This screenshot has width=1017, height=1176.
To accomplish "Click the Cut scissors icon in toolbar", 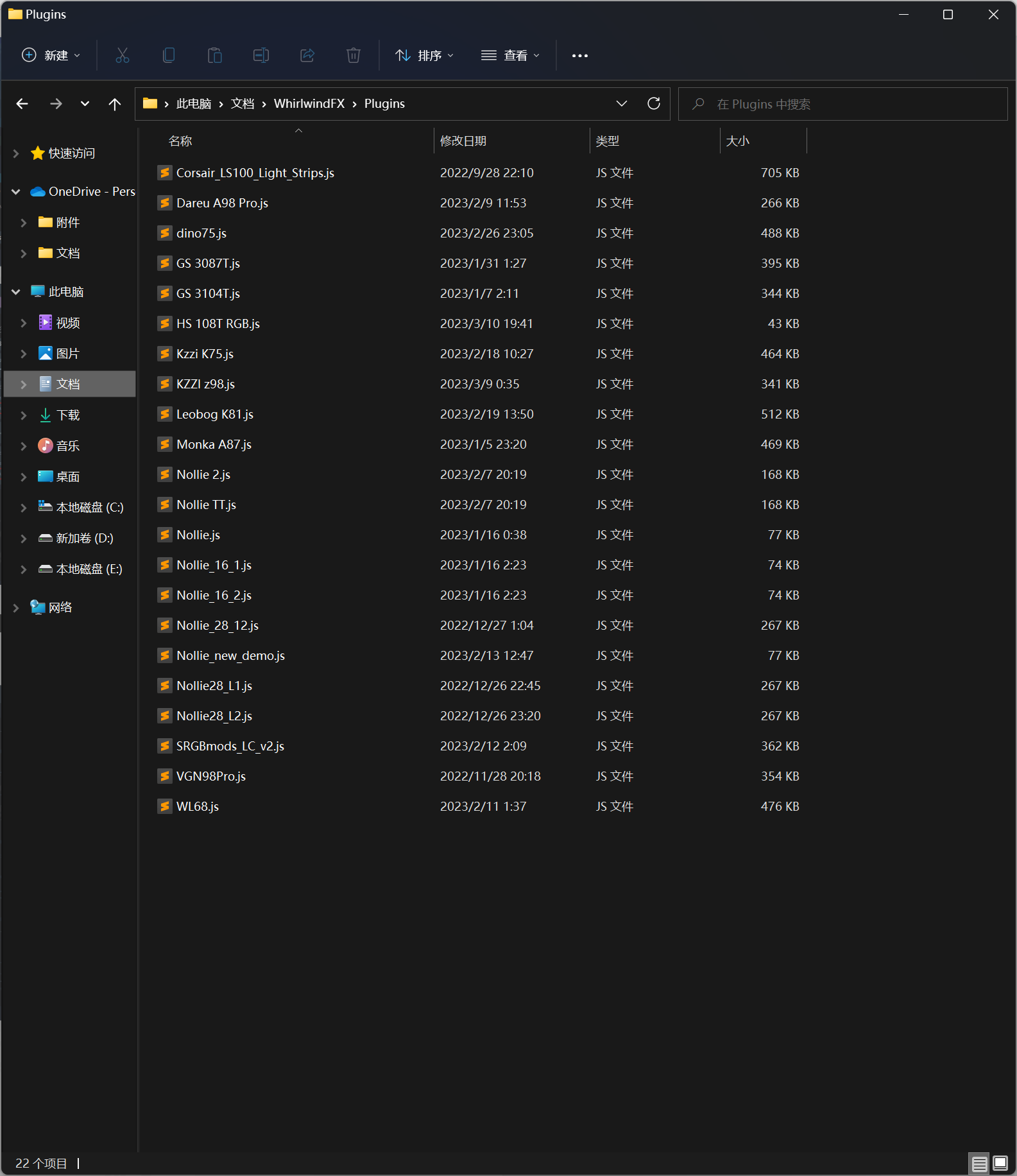I will tap(122, 55).
